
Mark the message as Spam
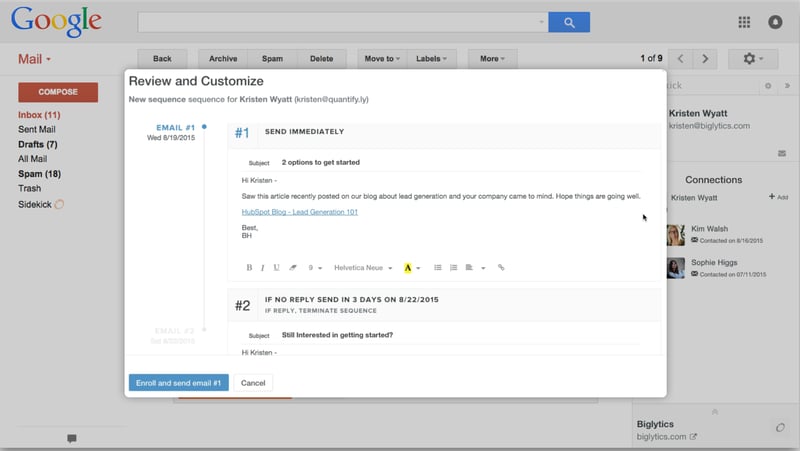[272, 59]
